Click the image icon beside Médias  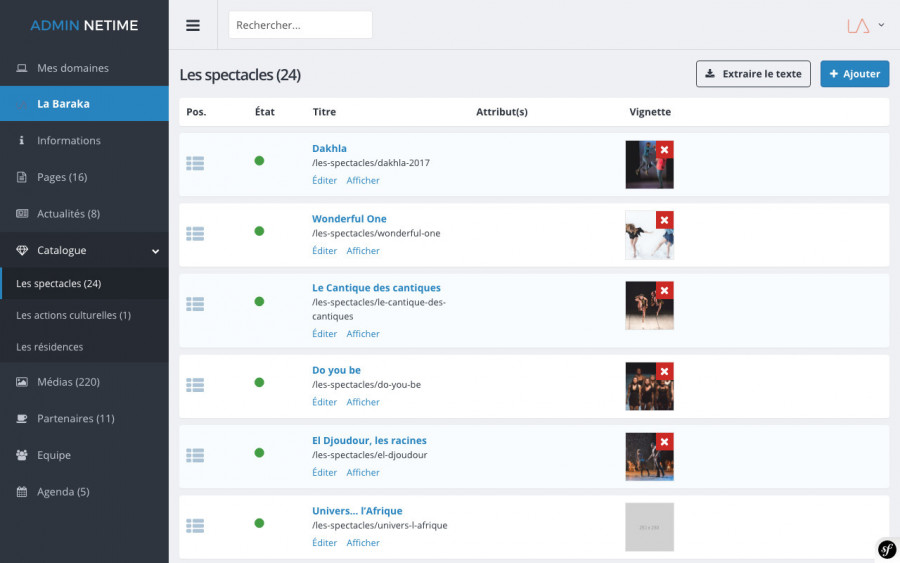22,382
